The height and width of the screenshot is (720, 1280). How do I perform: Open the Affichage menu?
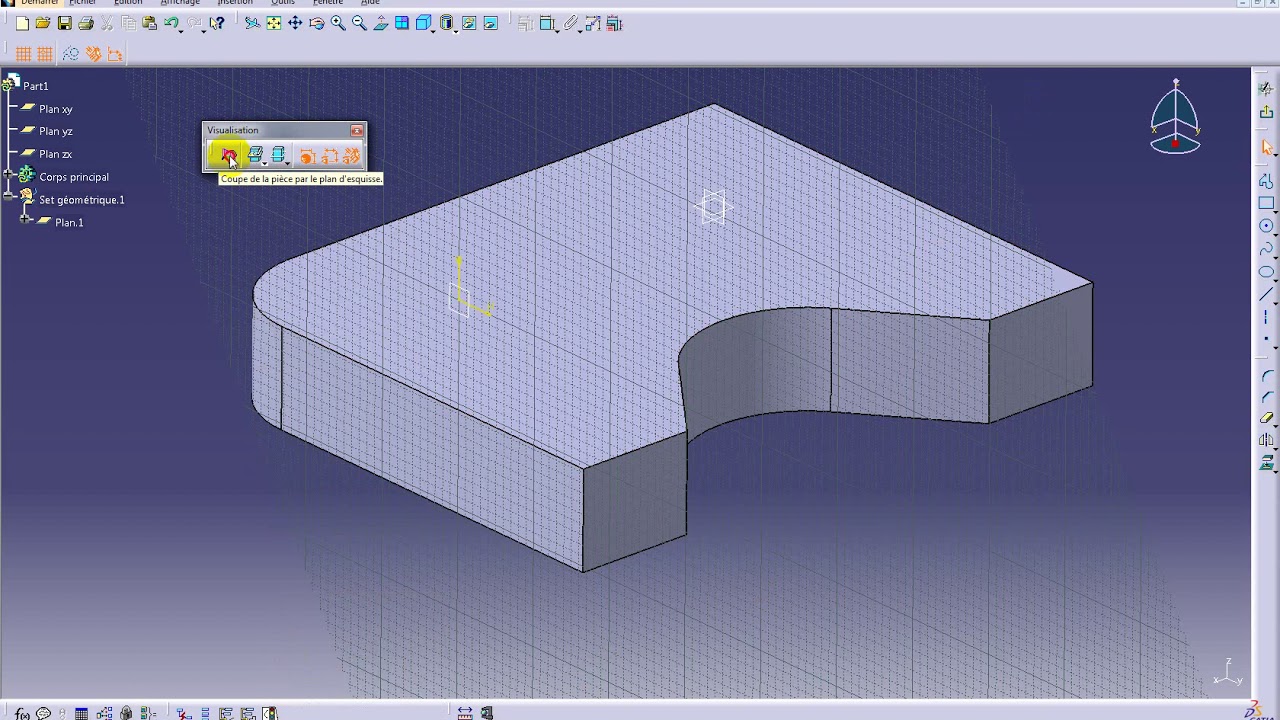point(181,3)
